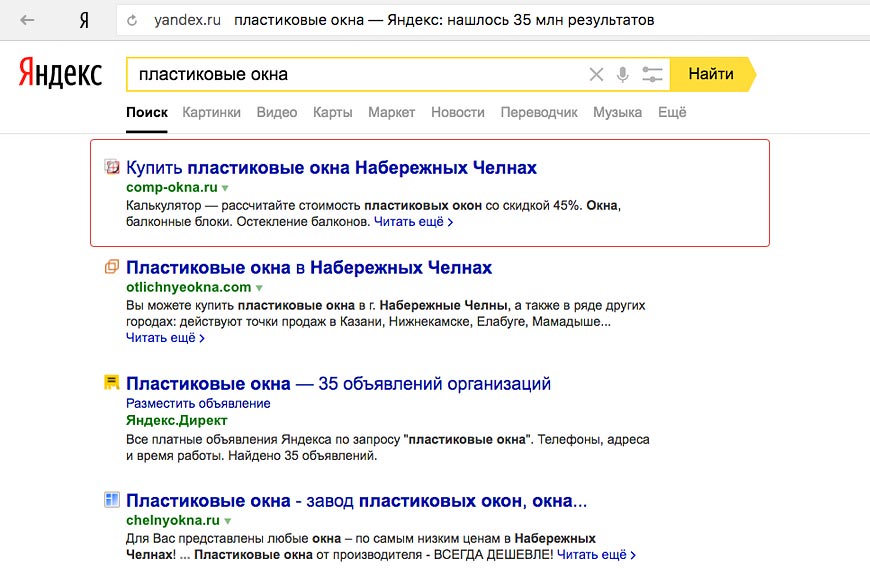Click favicon of comp-okna.ru result

[112, 167]
